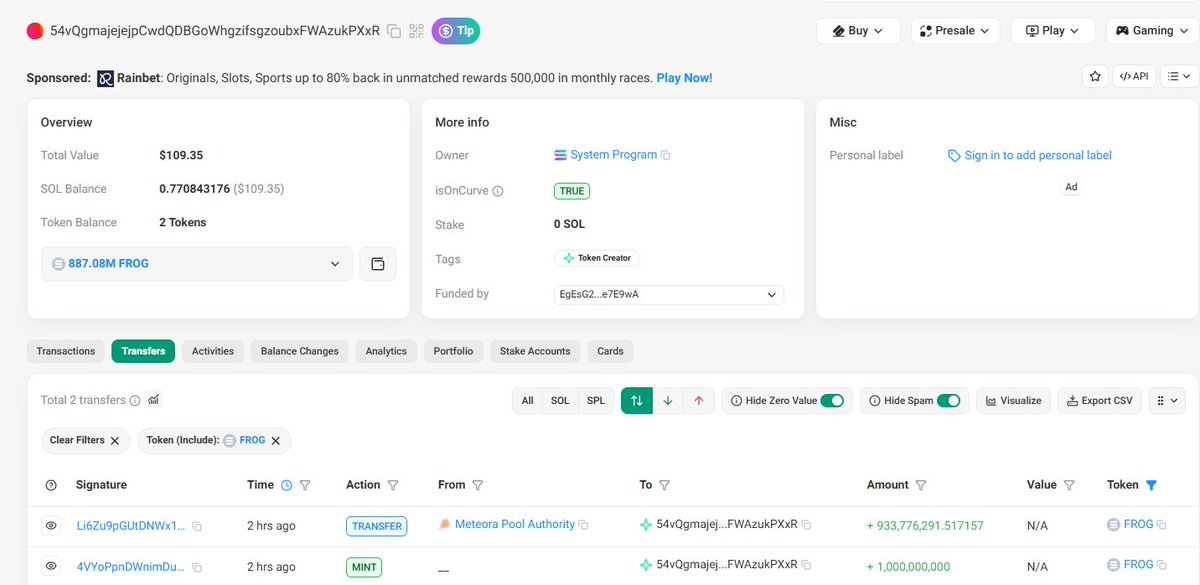Viewport: 1200px width, 585px height.
Task: Open the System Program owner link
Action: pos(613,155)
